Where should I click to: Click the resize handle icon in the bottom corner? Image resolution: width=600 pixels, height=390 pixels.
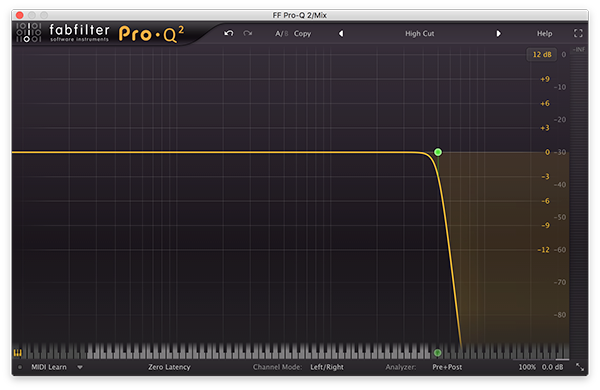pyautogui.click(x=580, y=367)
